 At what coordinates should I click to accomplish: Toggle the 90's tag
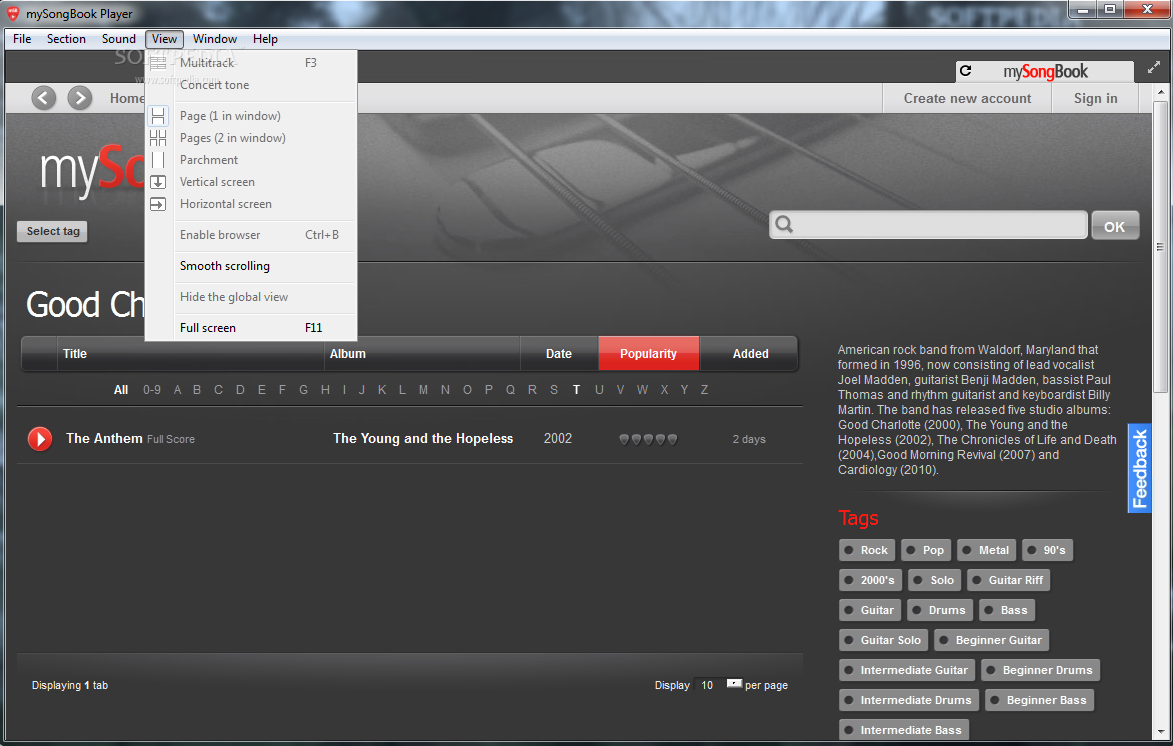[1047, 550]
